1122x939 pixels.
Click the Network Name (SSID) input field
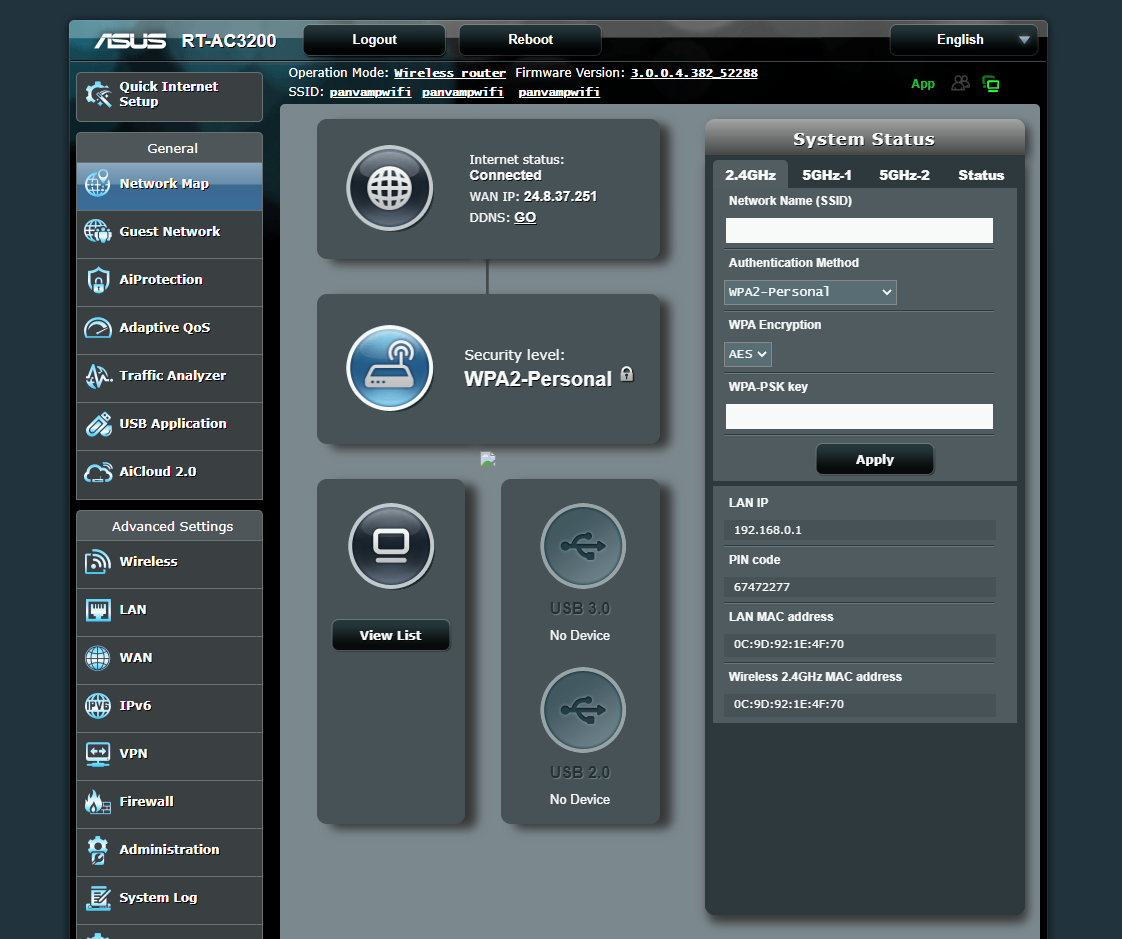[x=859, y=231]
